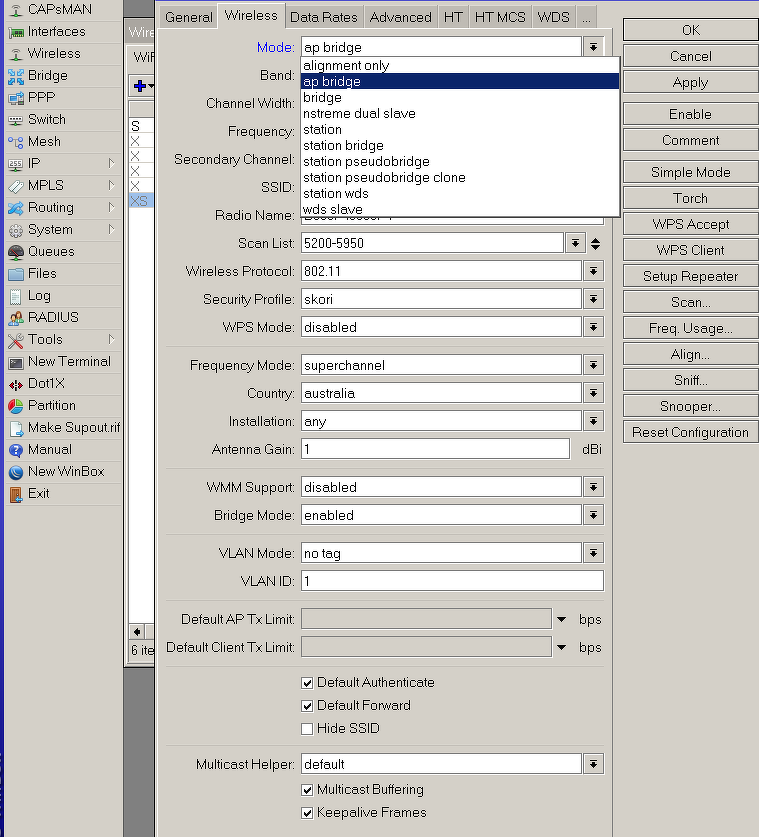This screenshot has width=759, height=837.
Task: Toggle the Keepalive Frames checkbox
Action: [x=307, y=812]
